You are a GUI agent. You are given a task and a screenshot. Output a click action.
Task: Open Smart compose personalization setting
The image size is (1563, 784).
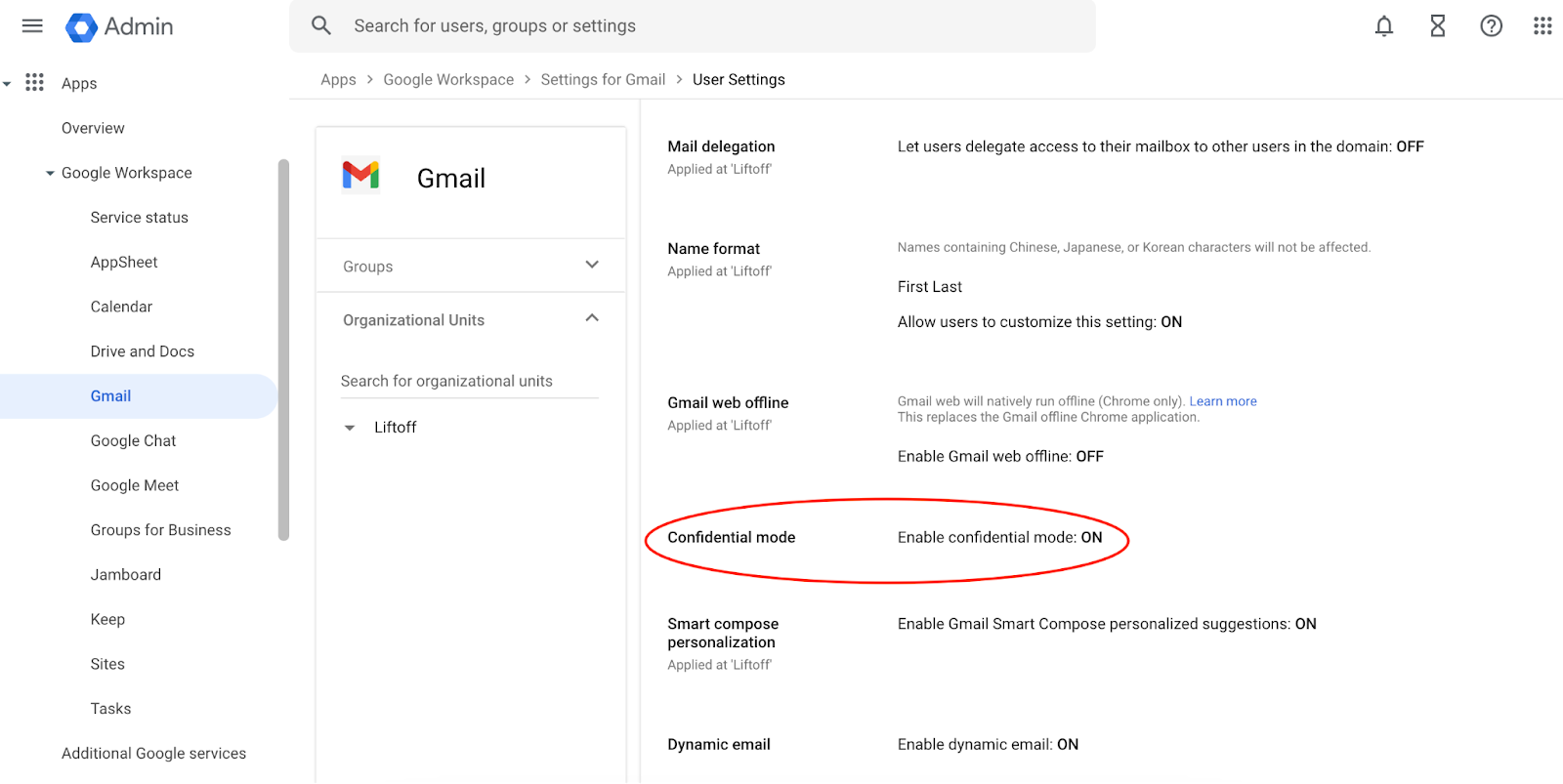[x=723, y=633]
